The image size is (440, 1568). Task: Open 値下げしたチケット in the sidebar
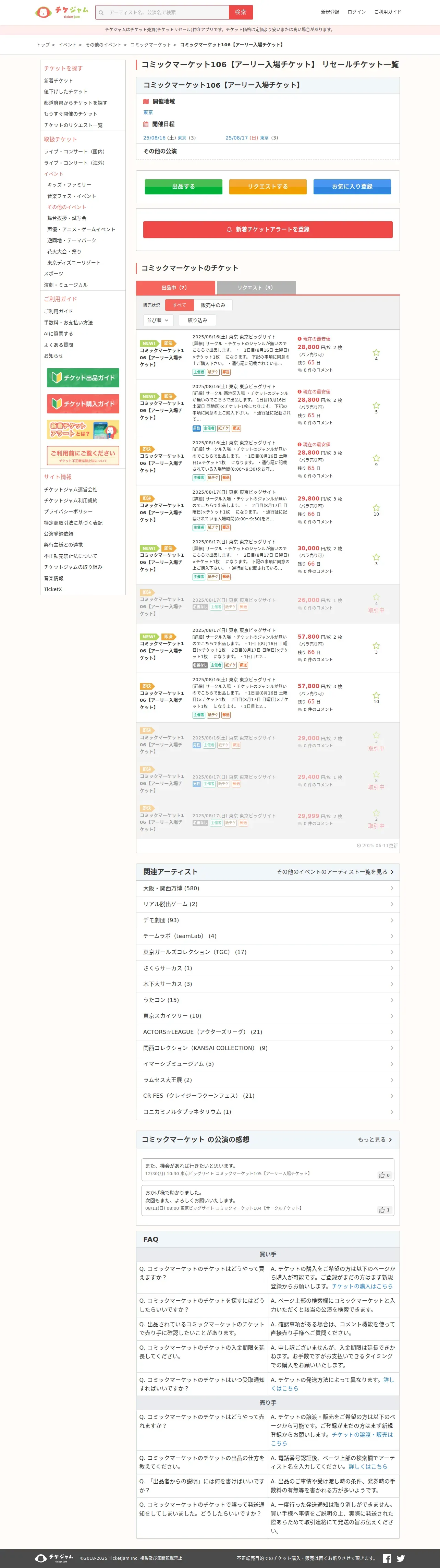tap(66, 91)
